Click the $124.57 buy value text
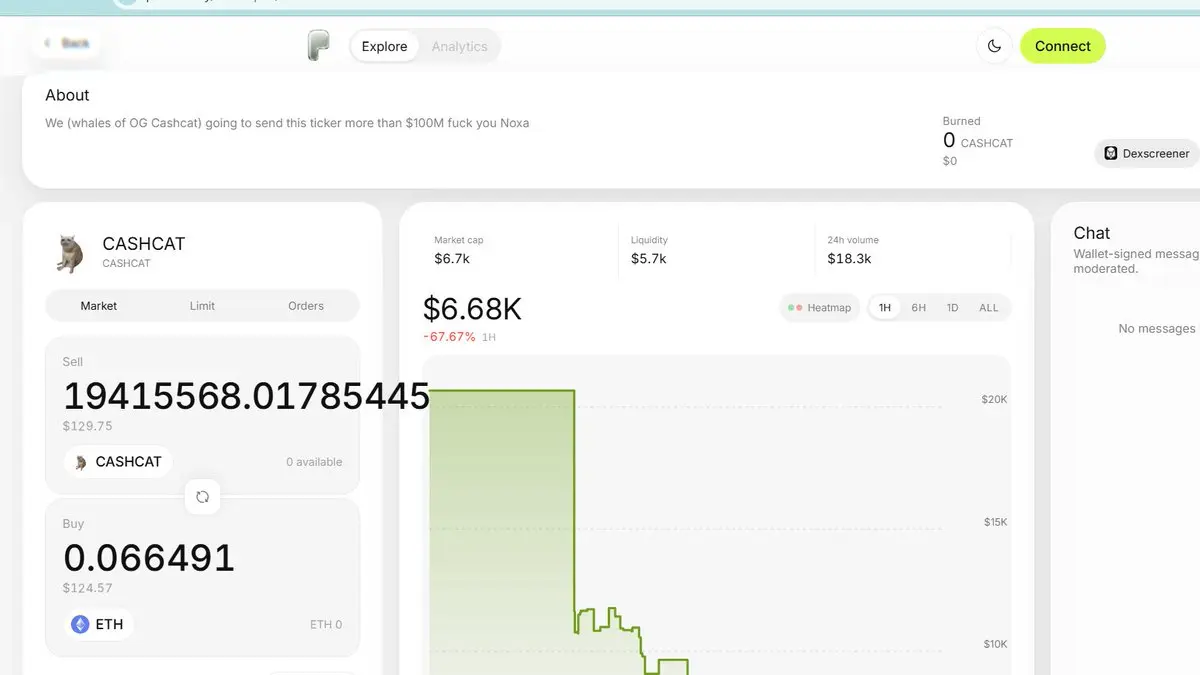 88,588
